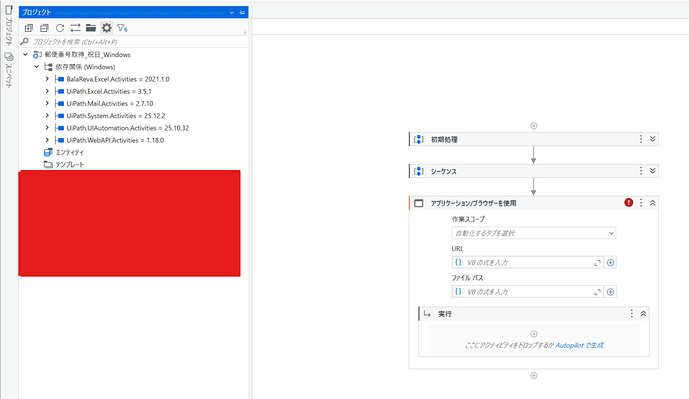Viewport: 689px width, 399px height.
Task: Click the 初期処理 sequence icon
Action: pos(419,139)
